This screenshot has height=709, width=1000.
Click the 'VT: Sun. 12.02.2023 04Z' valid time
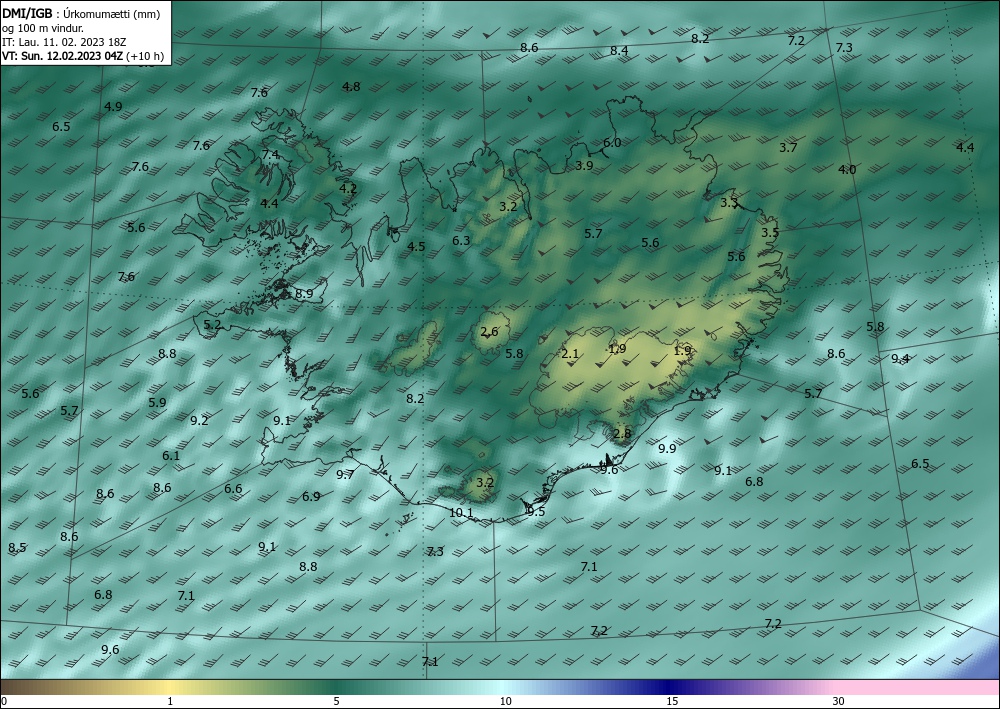(x=62, y=56)
